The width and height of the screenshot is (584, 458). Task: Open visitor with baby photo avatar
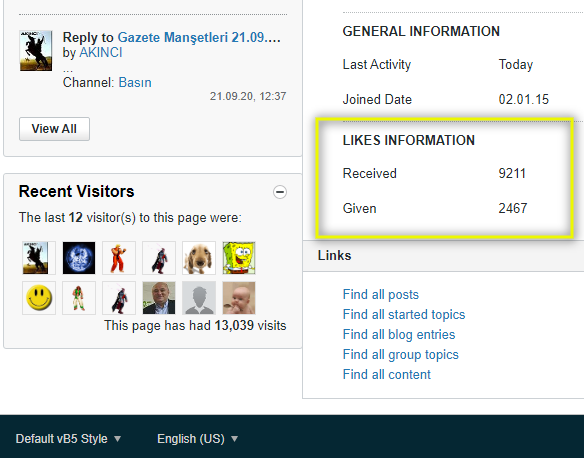239,298
